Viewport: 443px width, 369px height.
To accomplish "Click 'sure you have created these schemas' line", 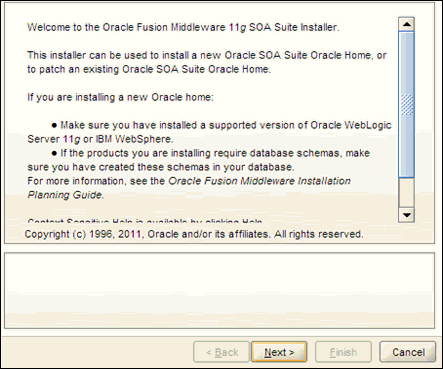I will (161, 167).
